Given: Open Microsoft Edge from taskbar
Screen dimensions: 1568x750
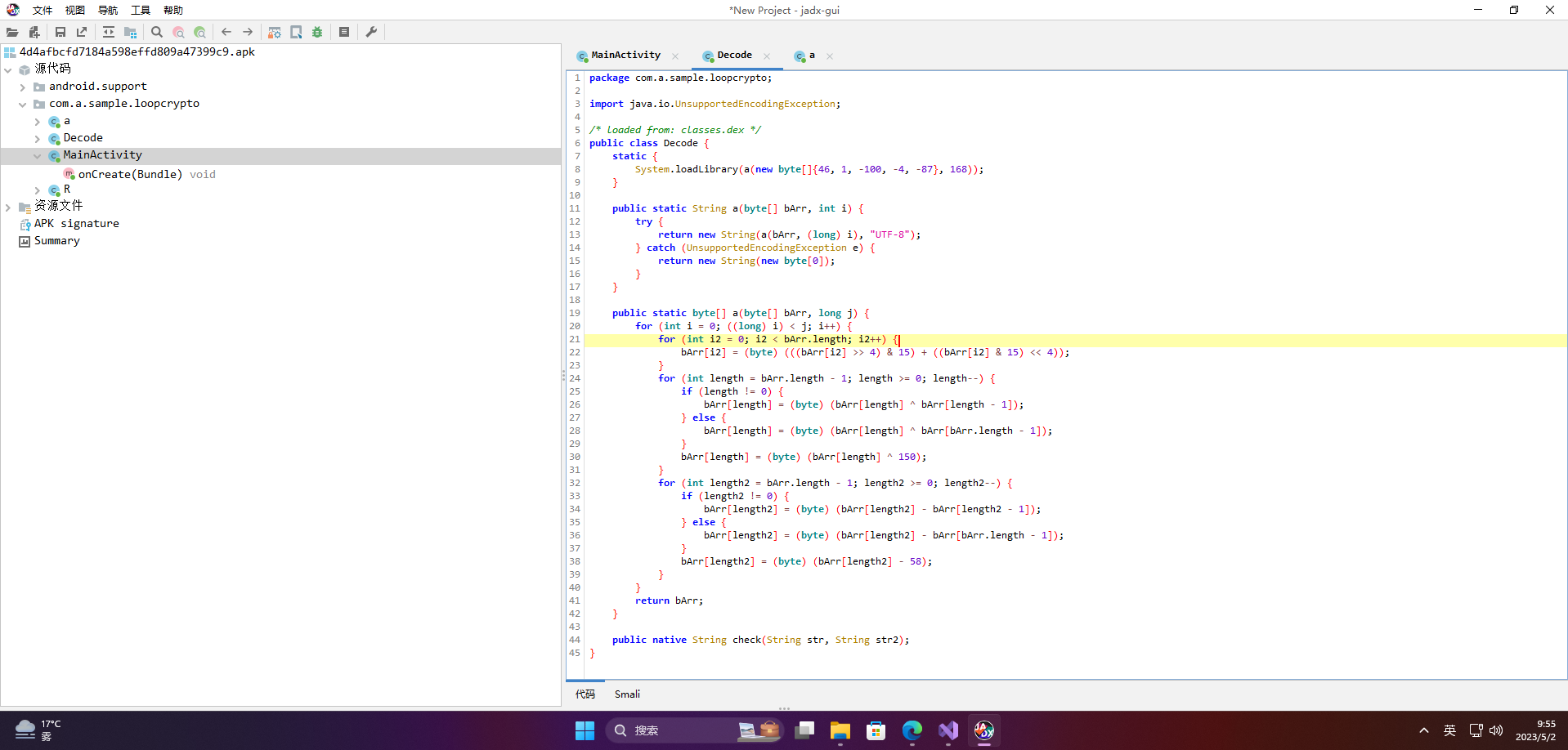Looking at the screenshot, I should coord(912,730).
